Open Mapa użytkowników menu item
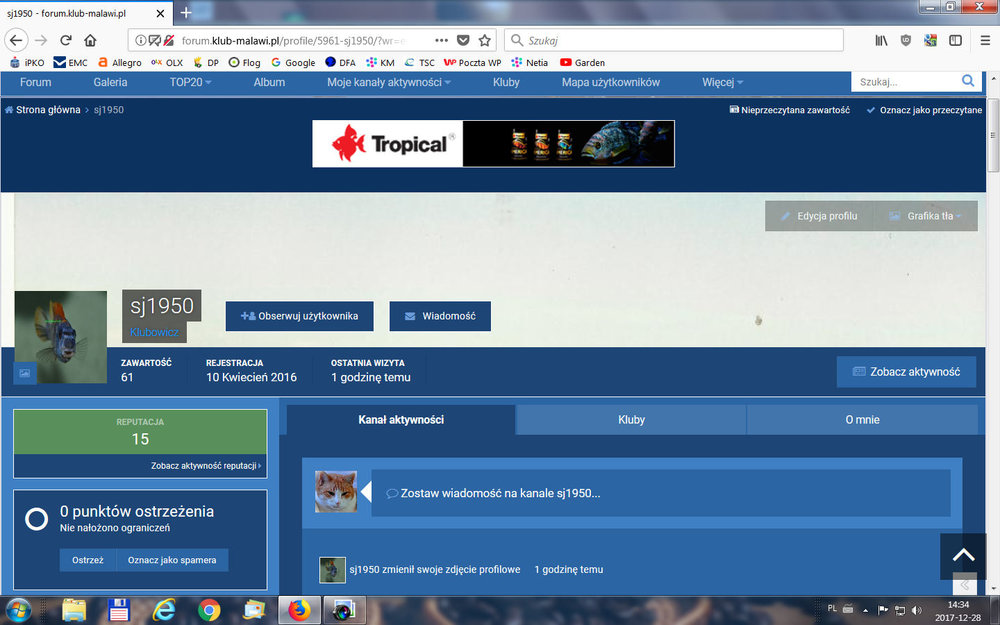The image size is (1000, 625). click(x=610, y=82)
